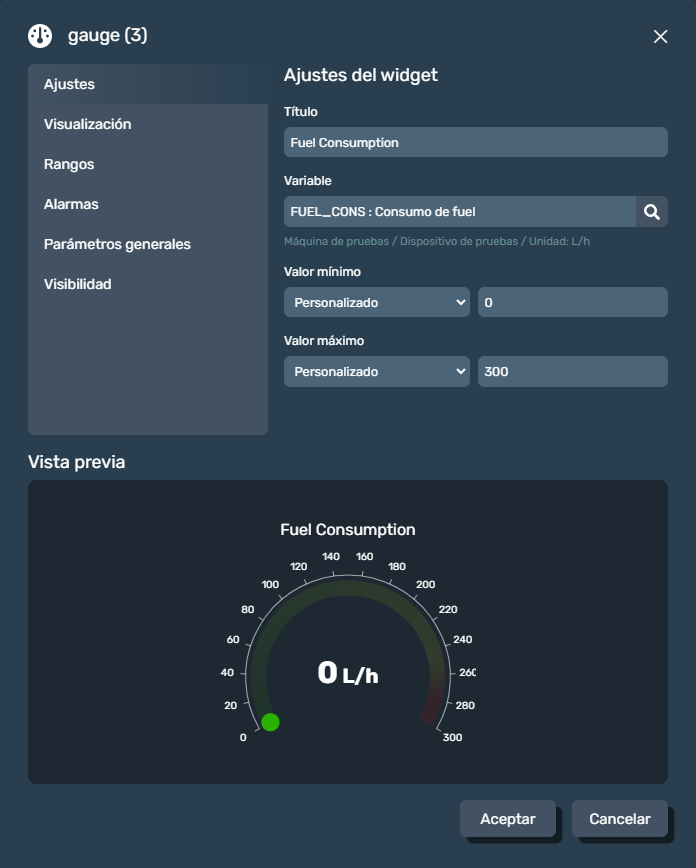
Task: Switch to the Visualización section
Action: point(88,124)
